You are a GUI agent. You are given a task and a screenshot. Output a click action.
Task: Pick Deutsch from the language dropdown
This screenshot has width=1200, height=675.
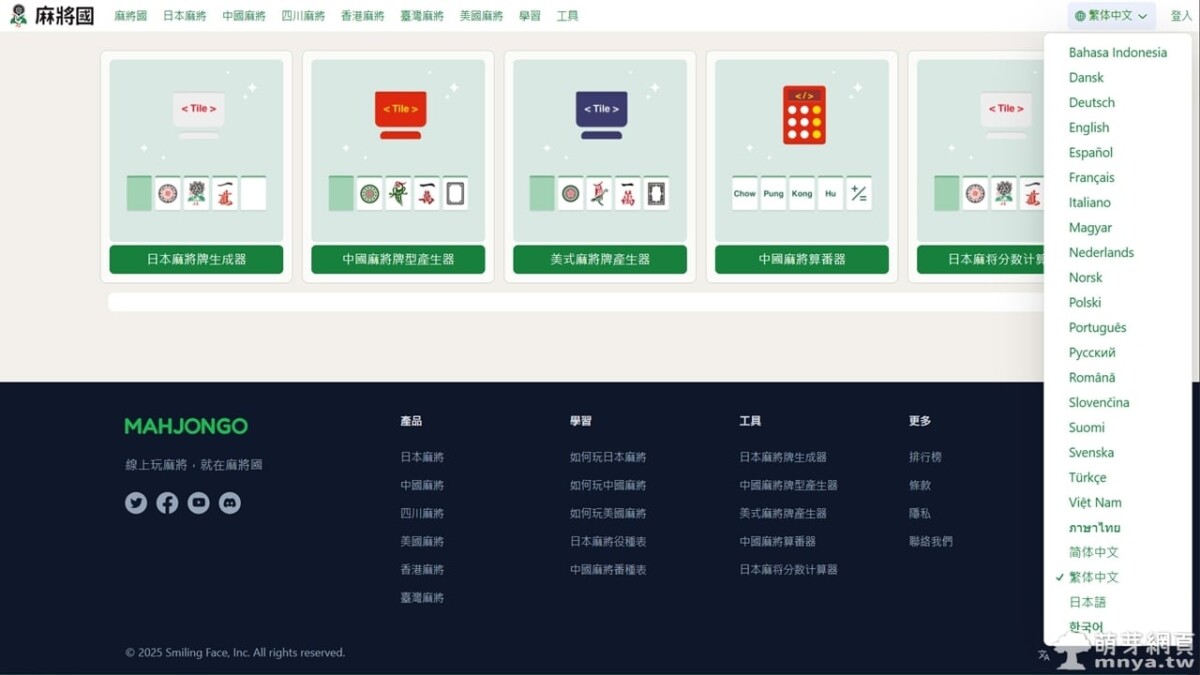[x=1091, y=102]
